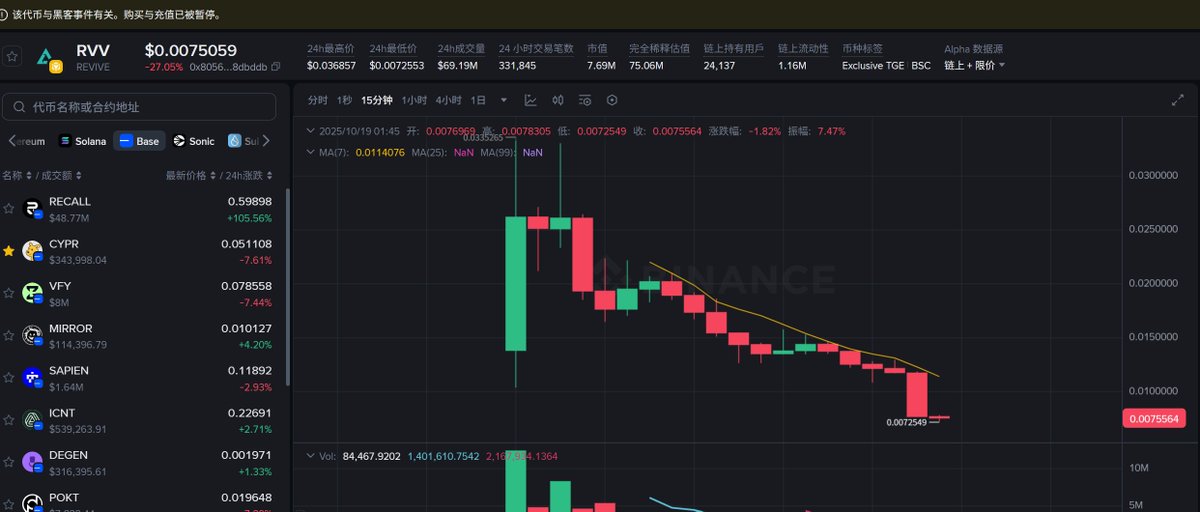The width and height of the screenshot is (1200, 512).
Task: Open the candlestick style icon
Action: coord(558,100)
